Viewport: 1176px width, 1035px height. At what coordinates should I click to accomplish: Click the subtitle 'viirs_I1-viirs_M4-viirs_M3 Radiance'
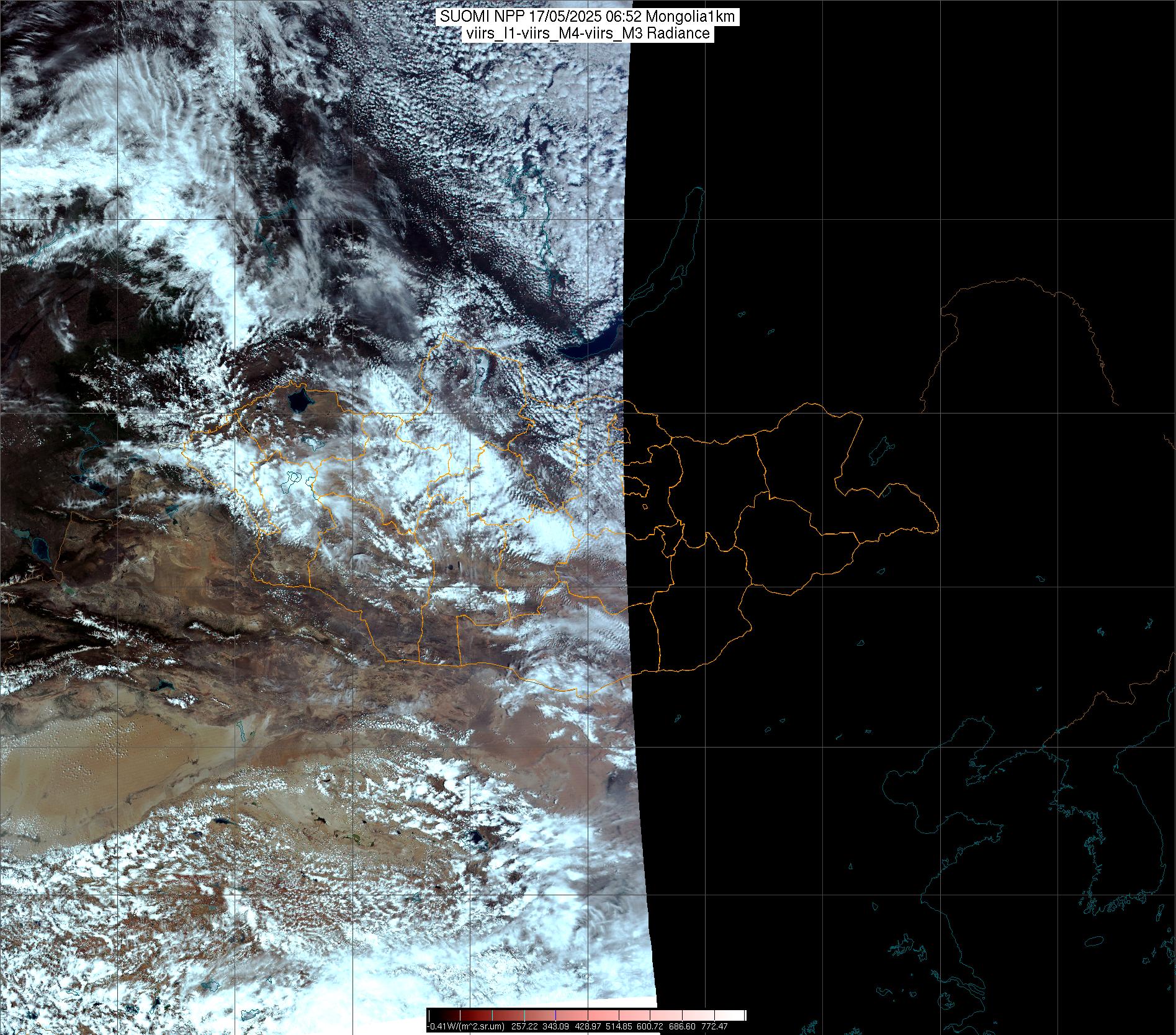point(588,34)
